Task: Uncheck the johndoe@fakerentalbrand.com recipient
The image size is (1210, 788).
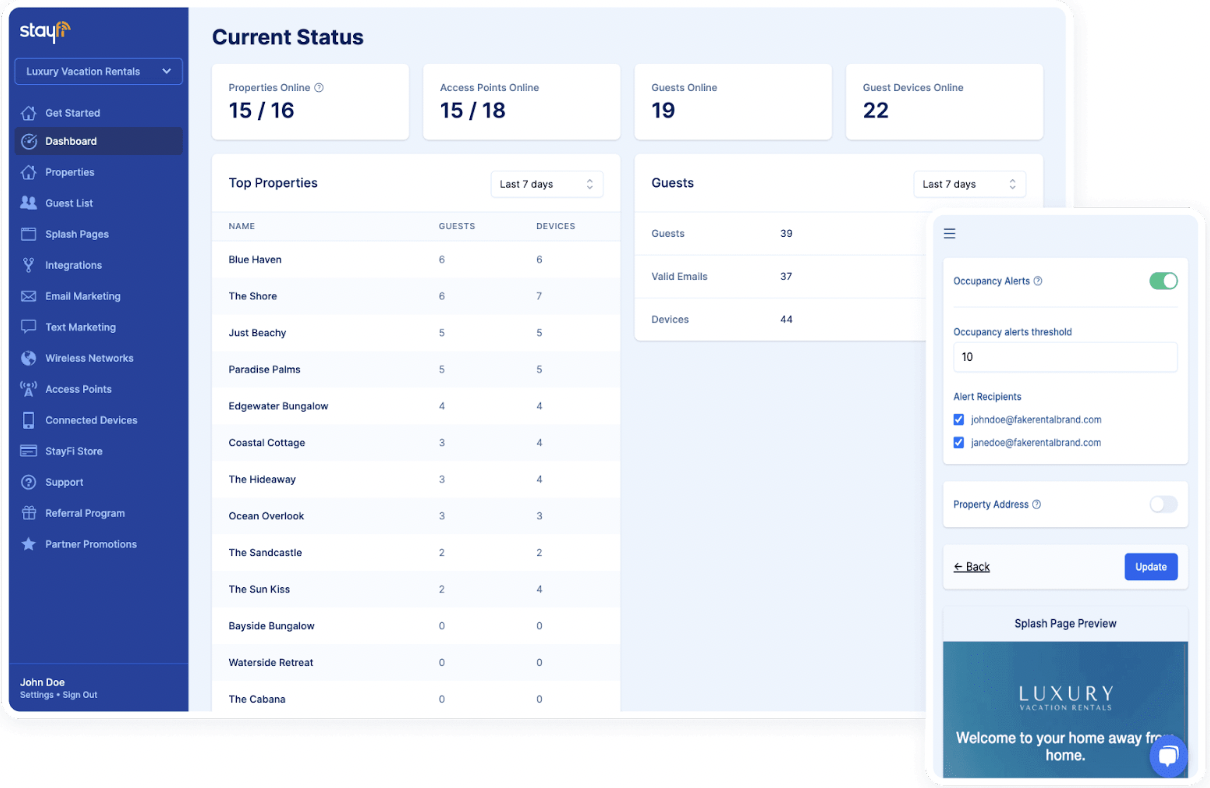Action: tap(958, 419)
